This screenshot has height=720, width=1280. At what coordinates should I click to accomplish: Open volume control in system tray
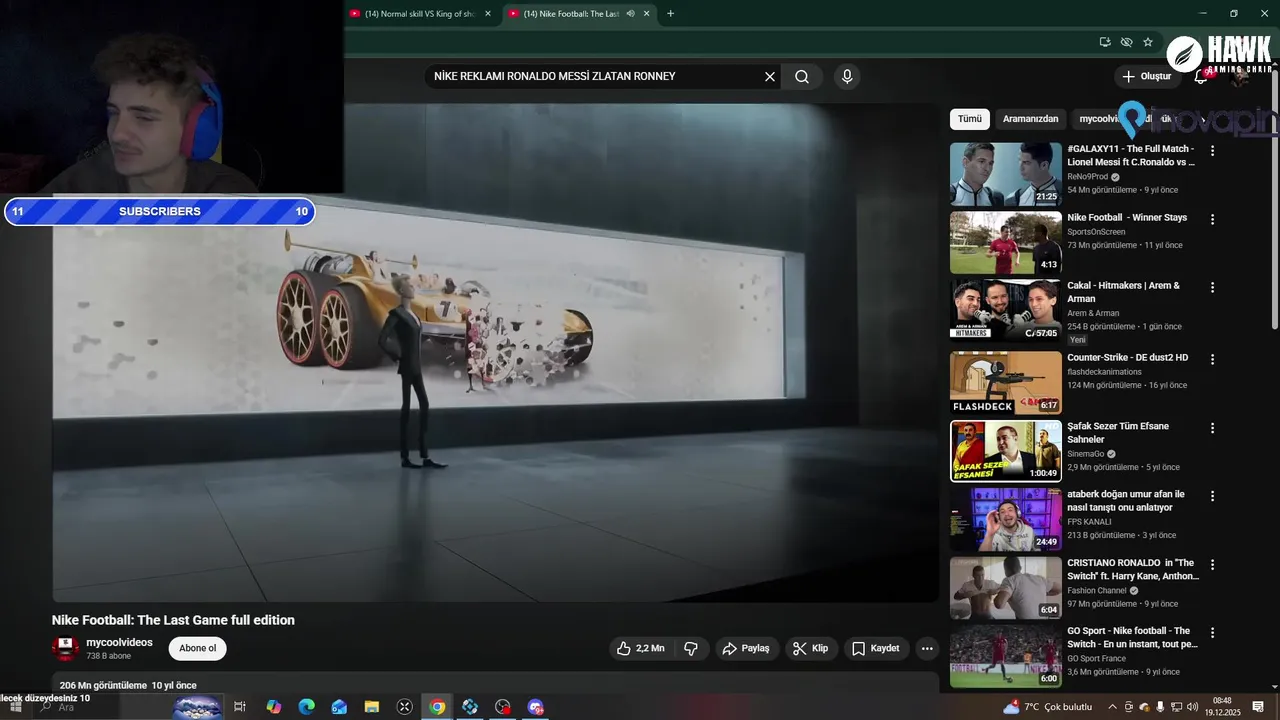click(x=1192, y=707)
